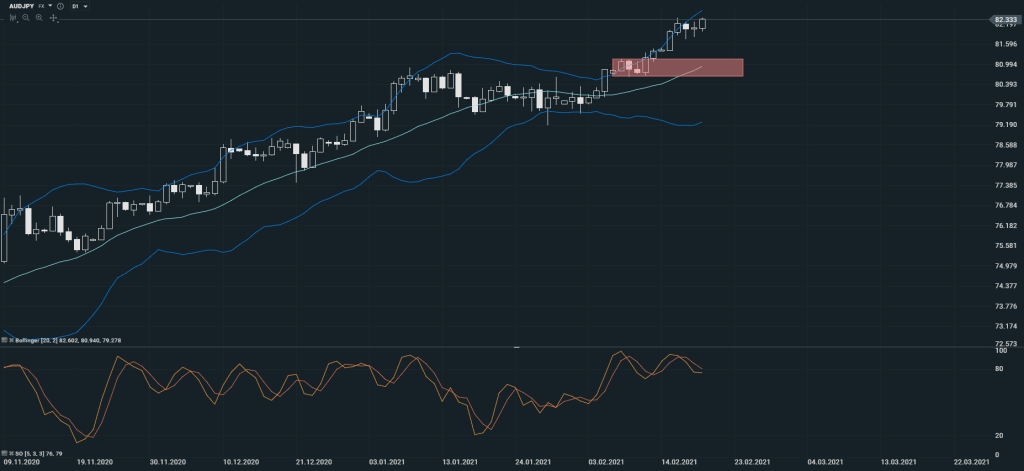Click the 77.987 price level on scale

1006,165
